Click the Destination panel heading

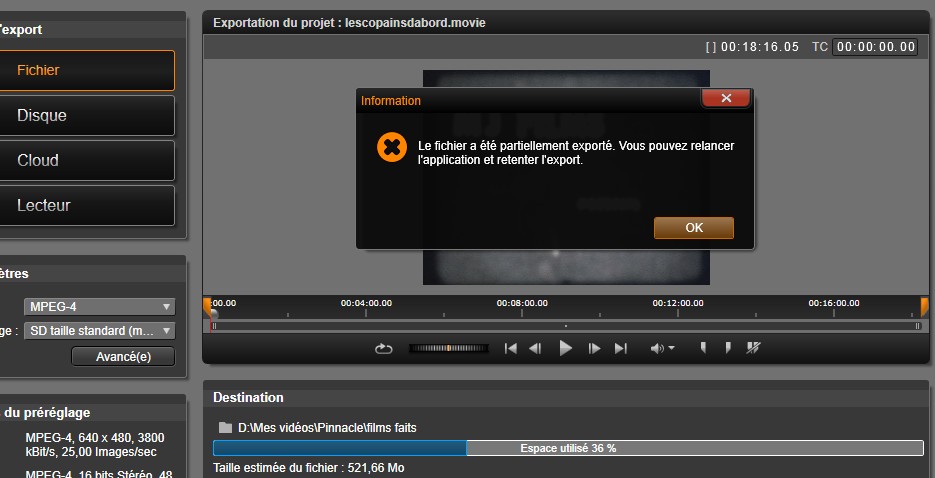(x=248, y=398)
